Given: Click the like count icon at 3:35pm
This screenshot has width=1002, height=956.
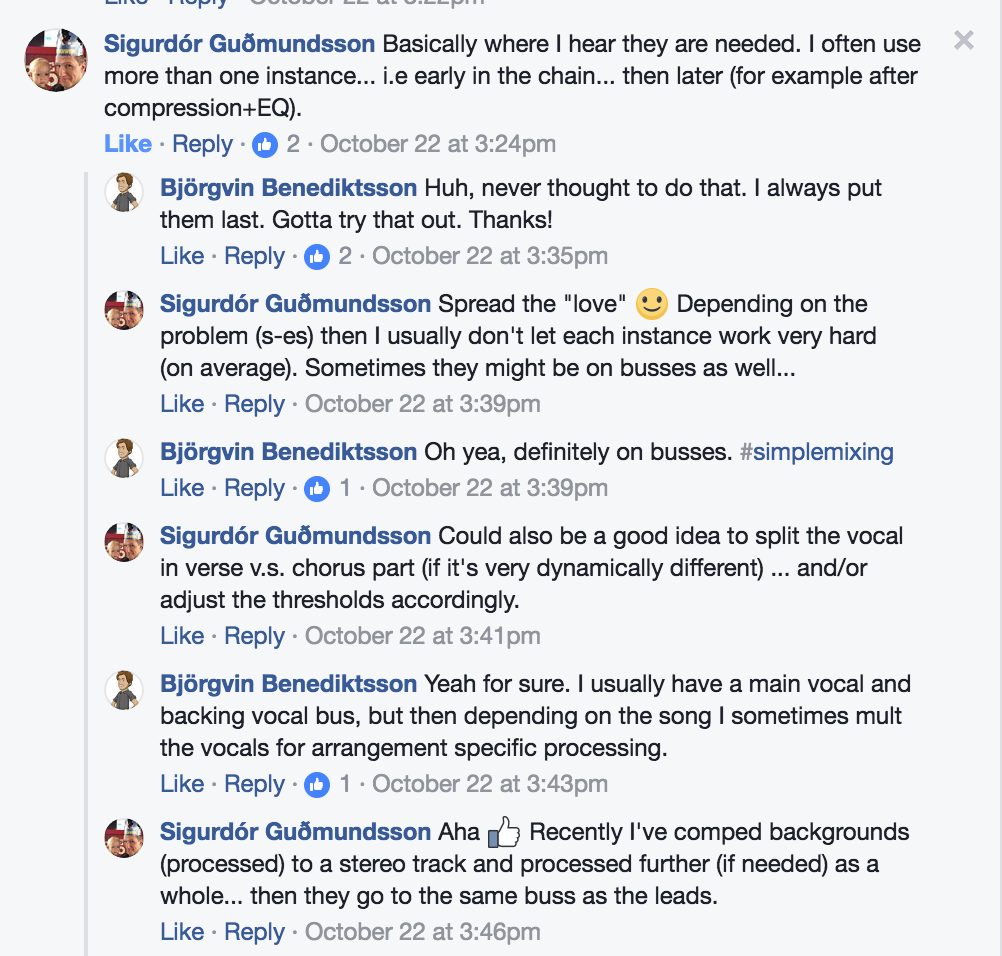Looking at the screenshot, I should pos(317,256).
